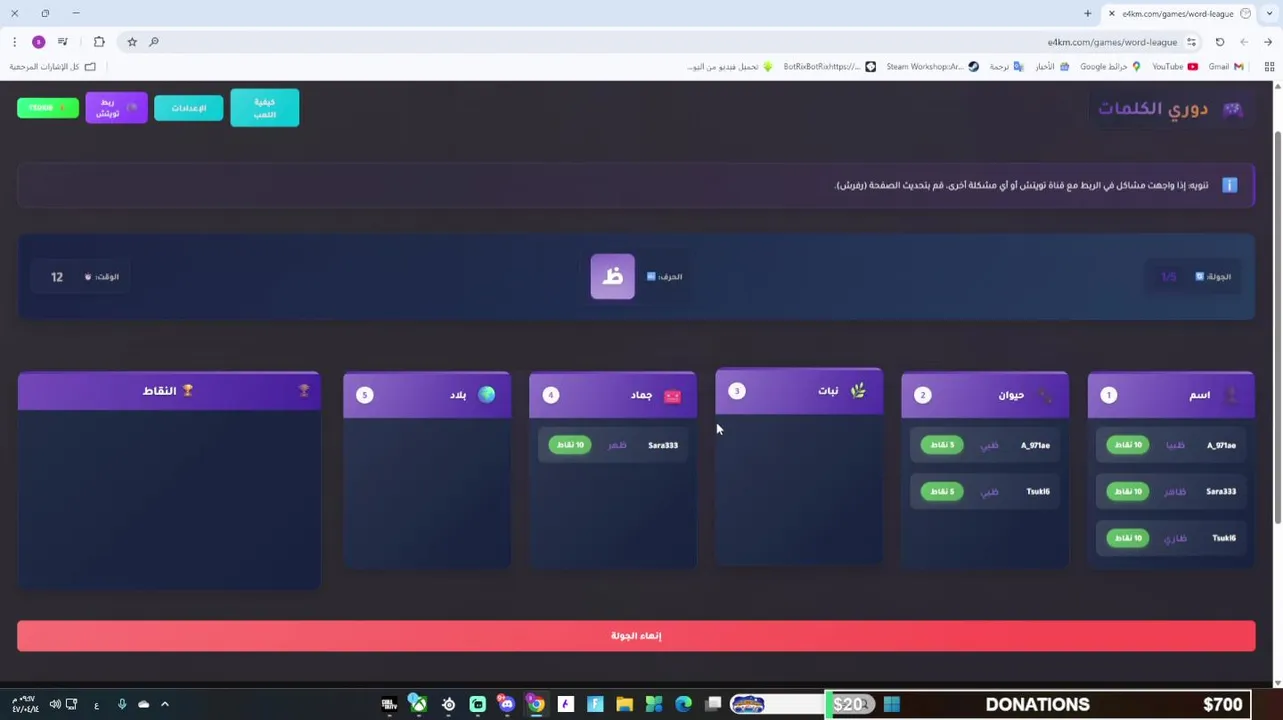Open the خرائط Google bookmark

(x=1110, y=67)
